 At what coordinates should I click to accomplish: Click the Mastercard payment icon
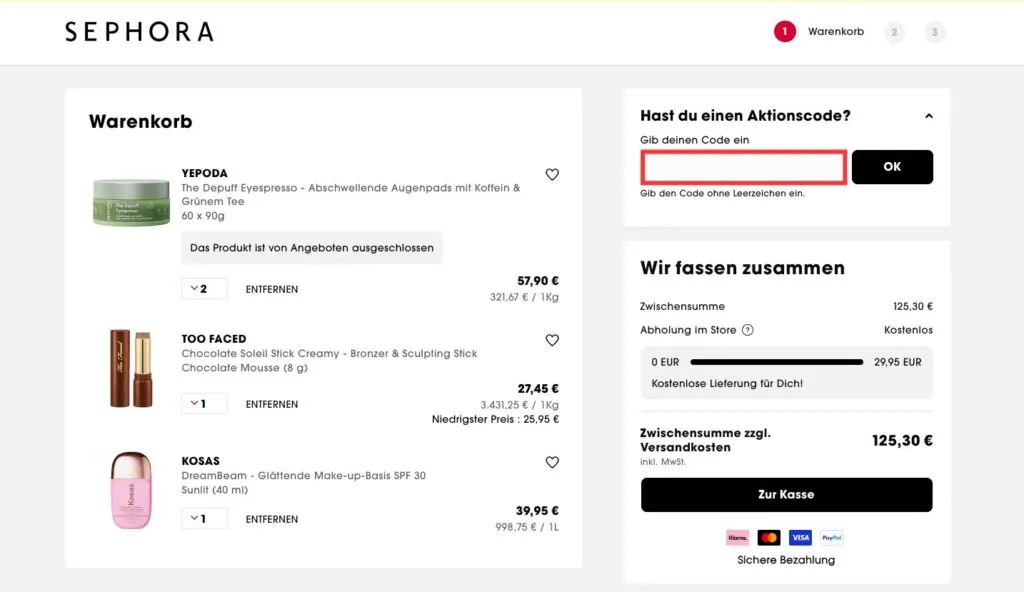768,537
